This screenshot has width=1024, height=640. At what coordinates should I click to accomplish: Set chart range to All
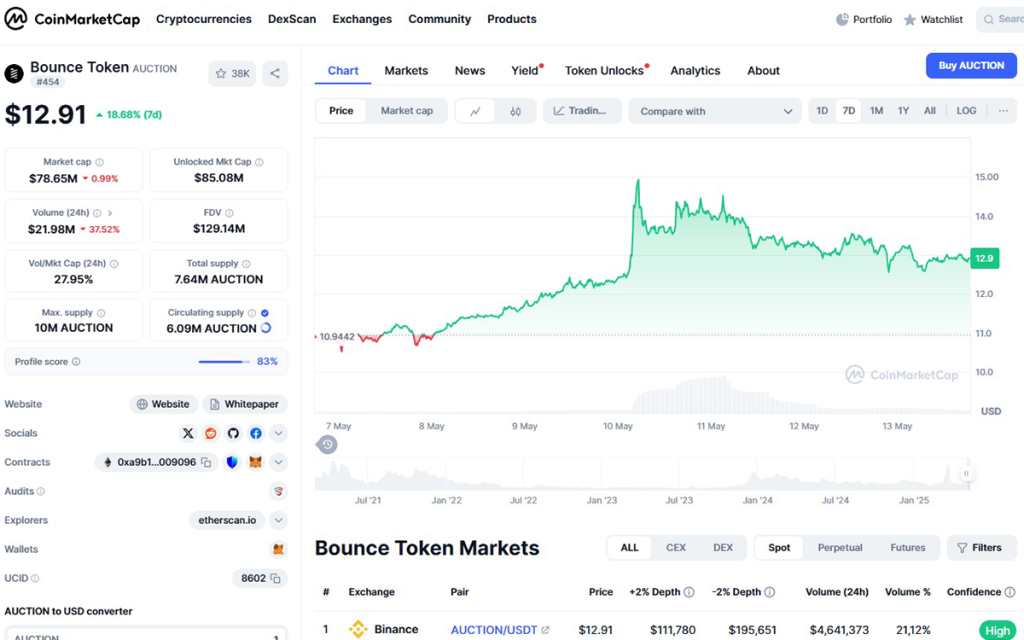pyautogui.click(x=930, y=111)
